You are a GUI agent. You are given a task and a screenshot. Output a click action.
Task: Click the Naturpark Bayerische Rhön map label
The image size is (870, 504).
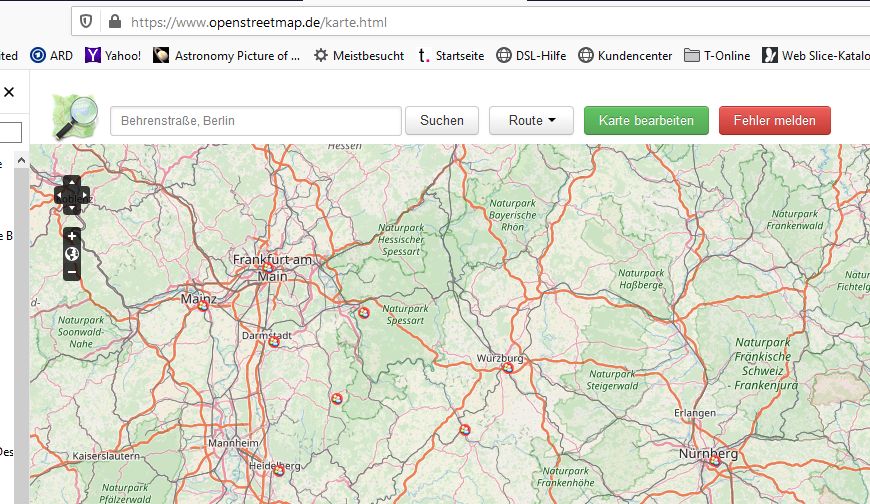tap(513, 215)
